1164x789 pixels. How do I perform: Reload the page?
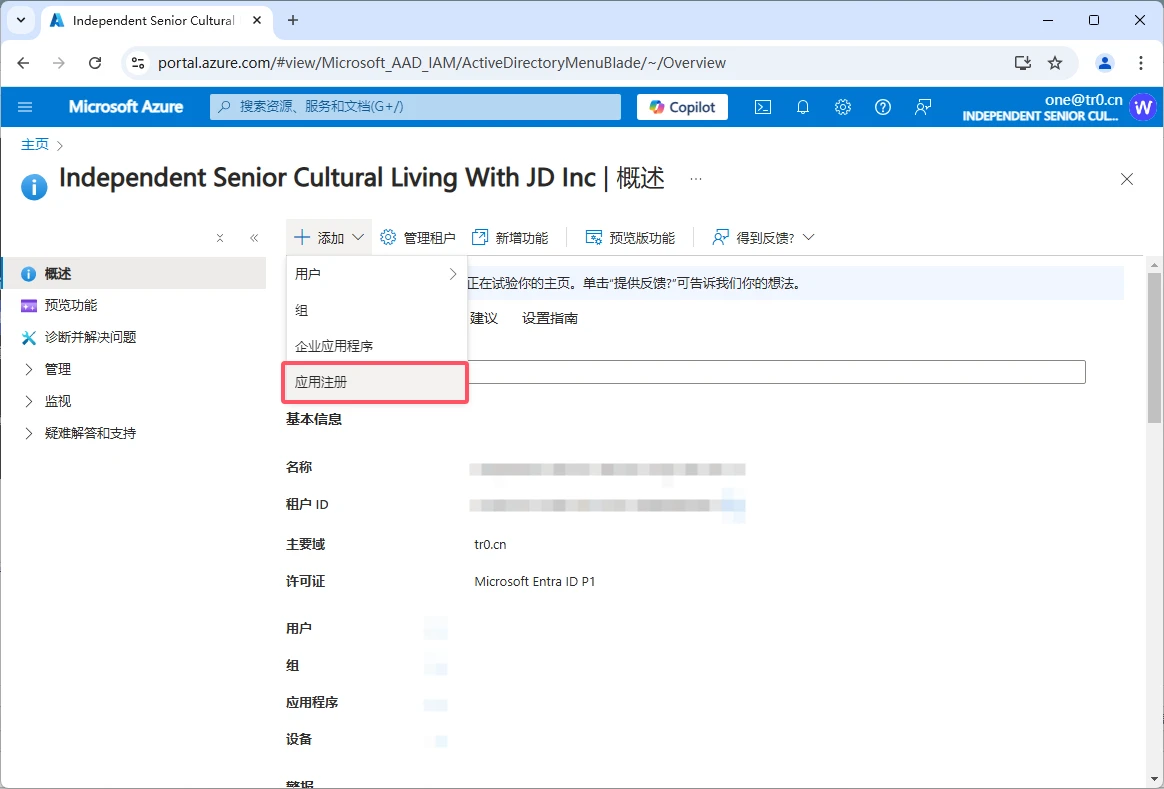tap(95, 63)
